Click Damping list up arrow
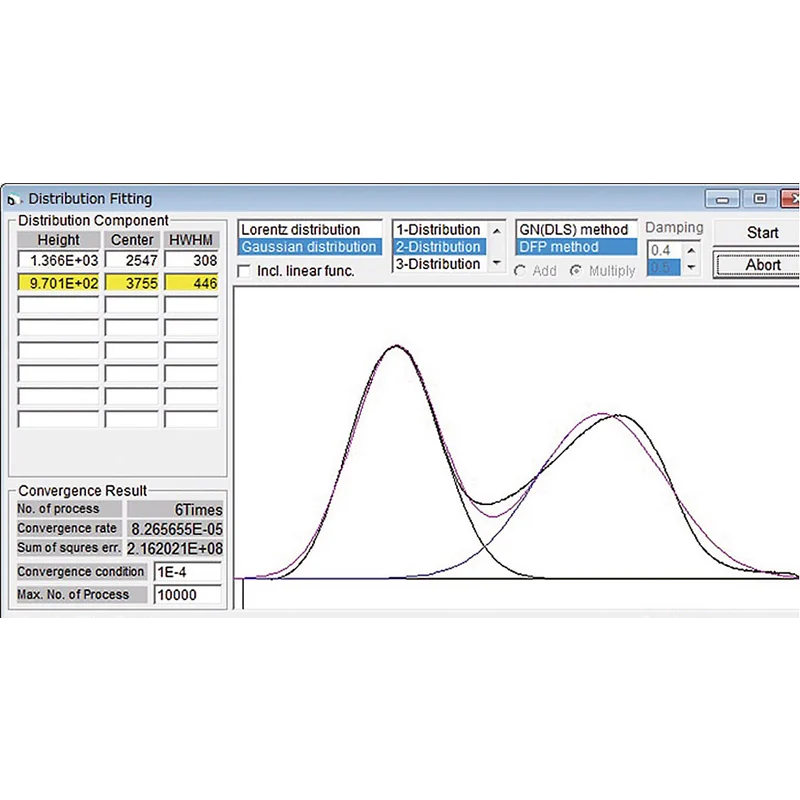 (691, 251)
